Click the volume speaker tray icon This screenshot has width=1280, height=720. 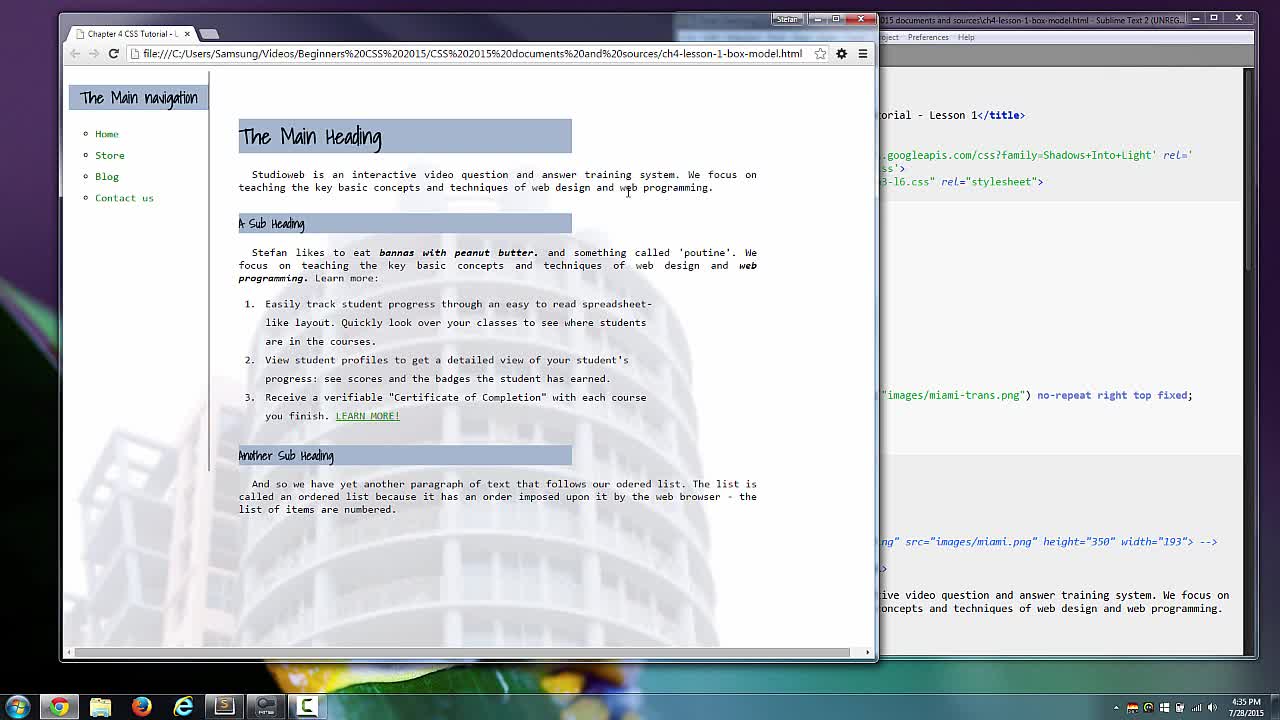(x=1212, y=708)
